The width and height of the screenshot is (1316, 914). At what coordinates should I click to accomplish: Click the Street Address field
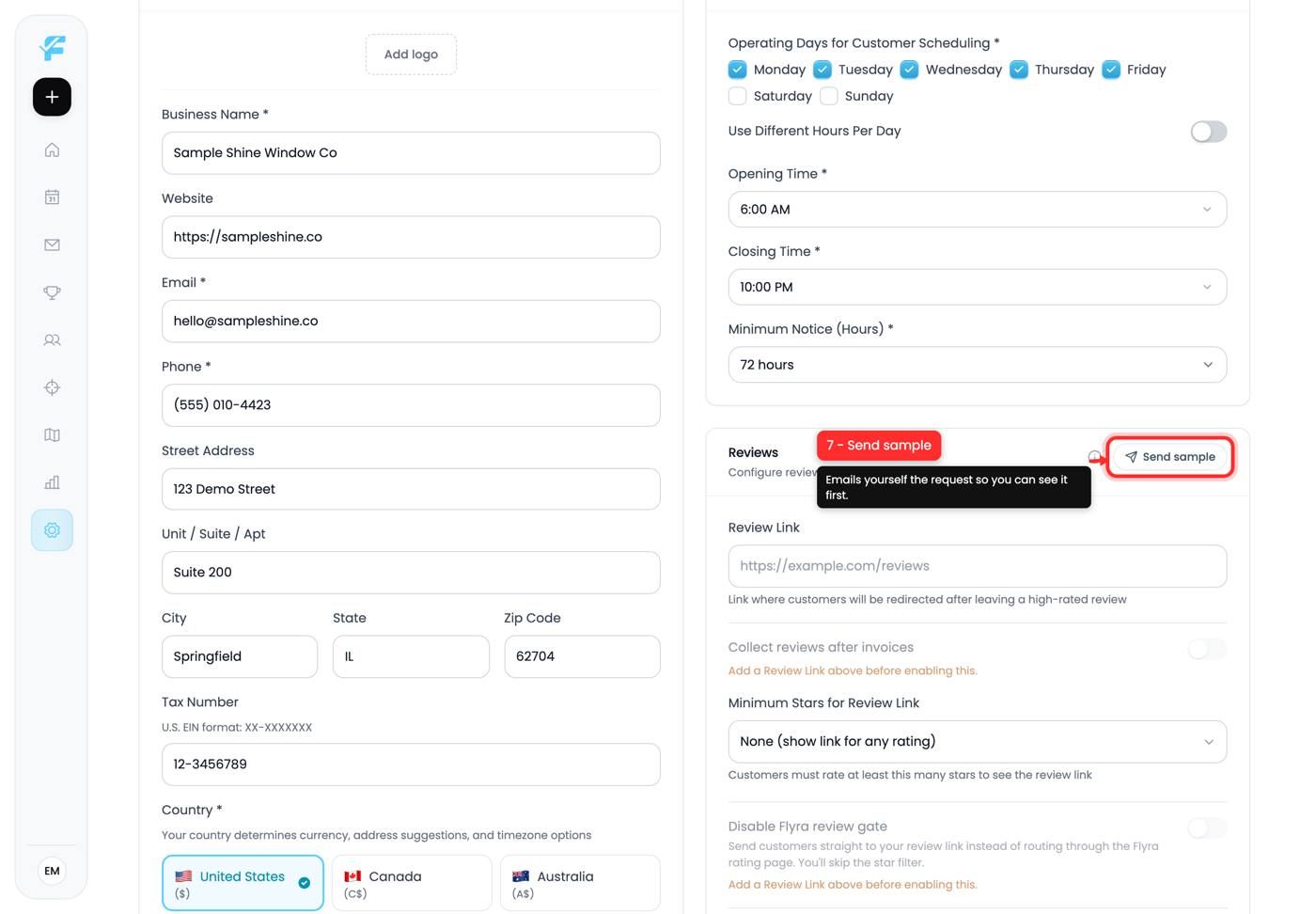click(x=411, y=489)
